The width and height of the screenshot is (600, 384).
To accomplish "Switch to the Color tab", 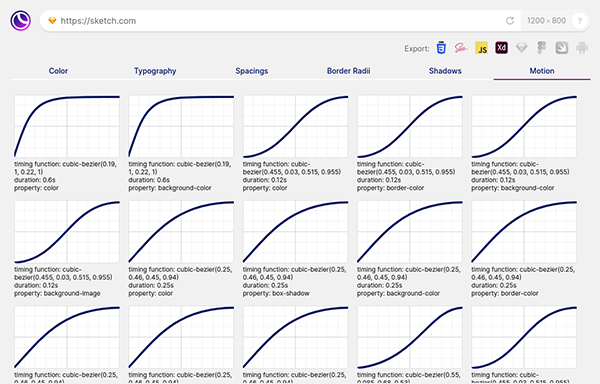I will point(58,71).
